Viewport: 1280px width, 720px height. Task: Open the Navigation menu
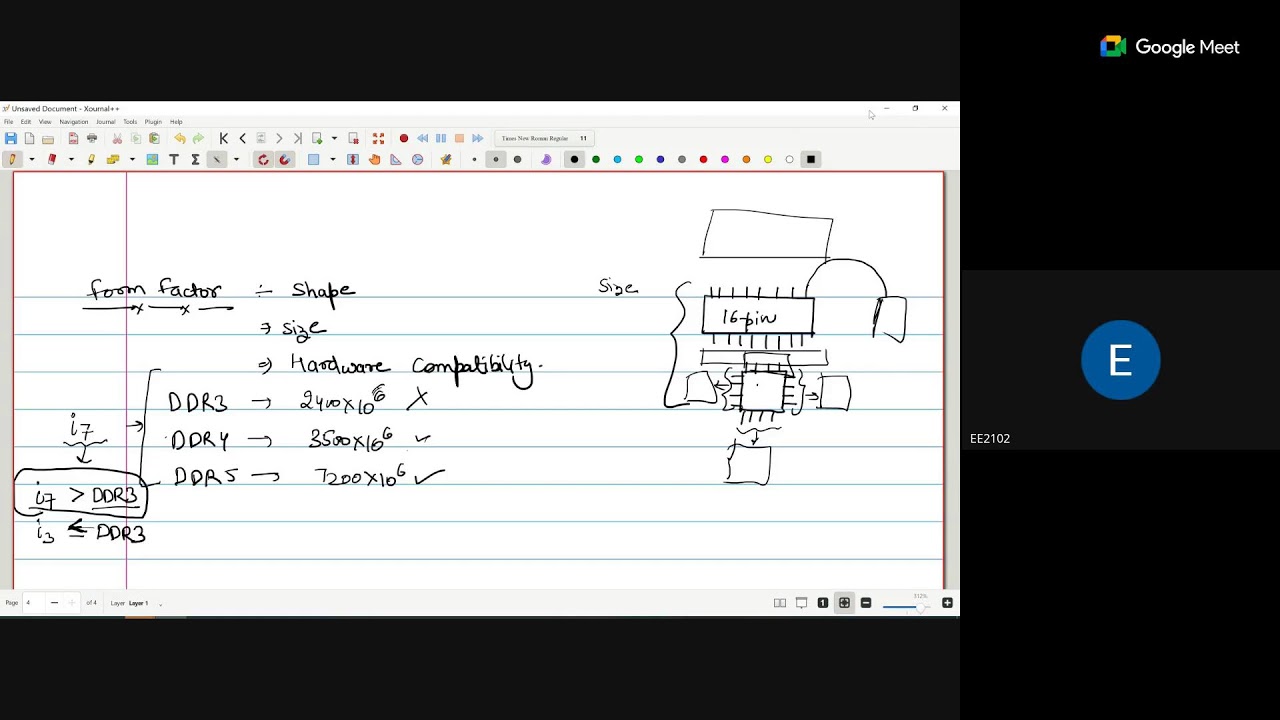click(x=74, y=122)
